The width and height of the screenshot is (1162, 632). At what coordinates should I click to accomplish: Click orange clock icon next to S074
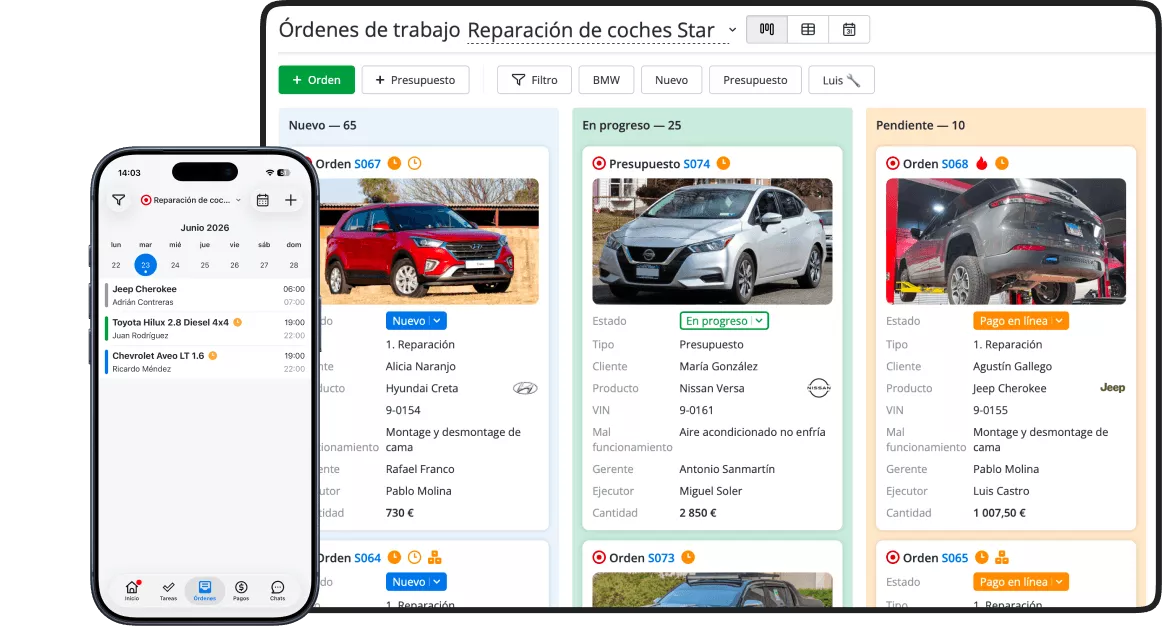723,163
